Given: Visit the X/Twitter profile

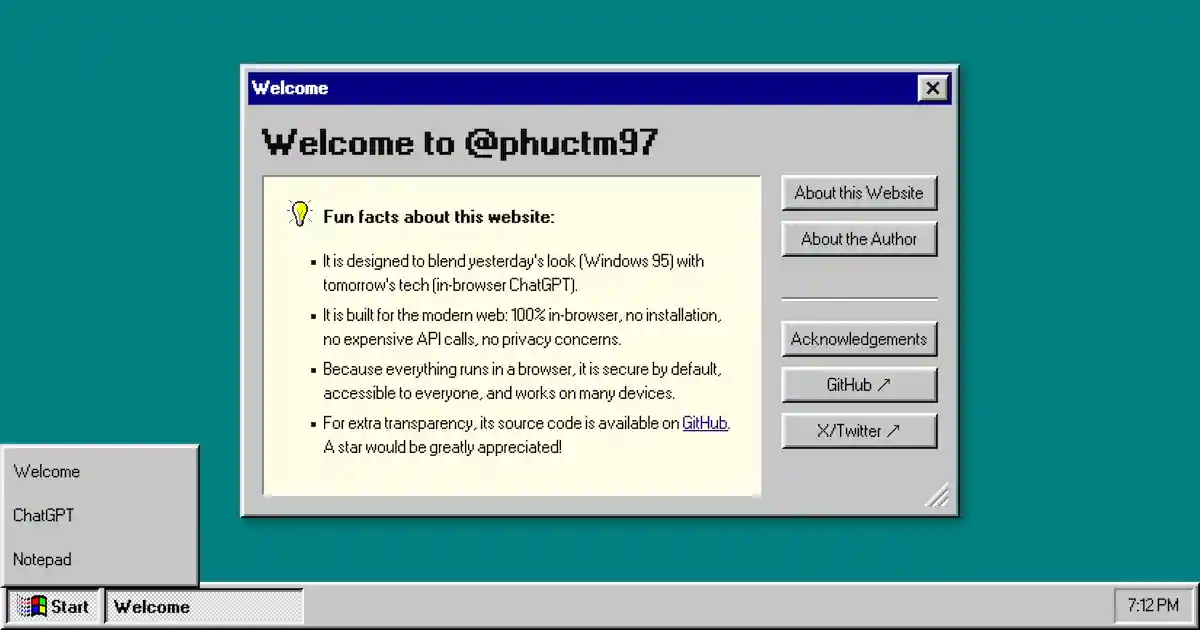Looking at the screenshot, I should [x=859, y=431].
